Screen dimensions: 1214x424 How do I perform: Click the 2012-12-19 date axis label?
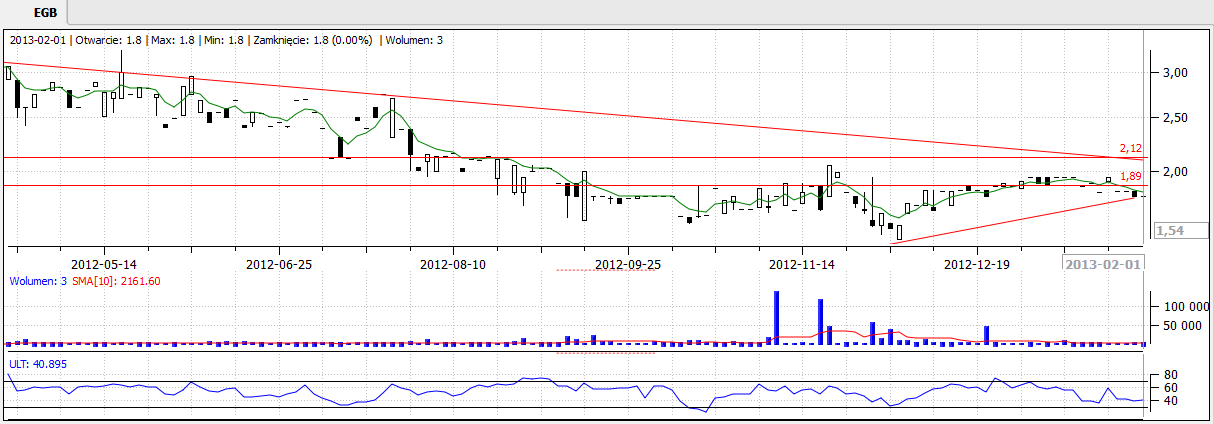click(976, 265)
